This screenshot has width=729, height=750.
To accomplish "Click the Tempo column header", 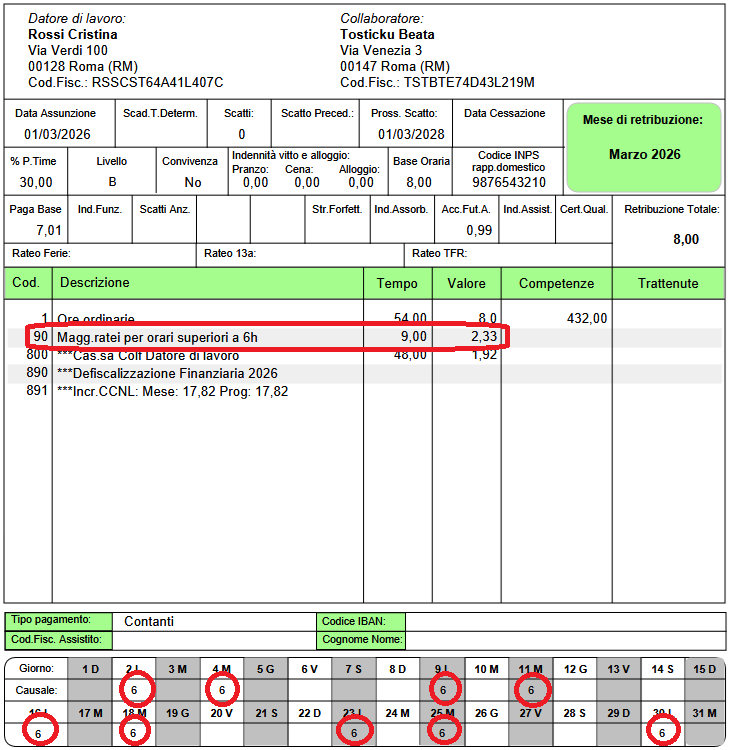I will click(397, 283).
